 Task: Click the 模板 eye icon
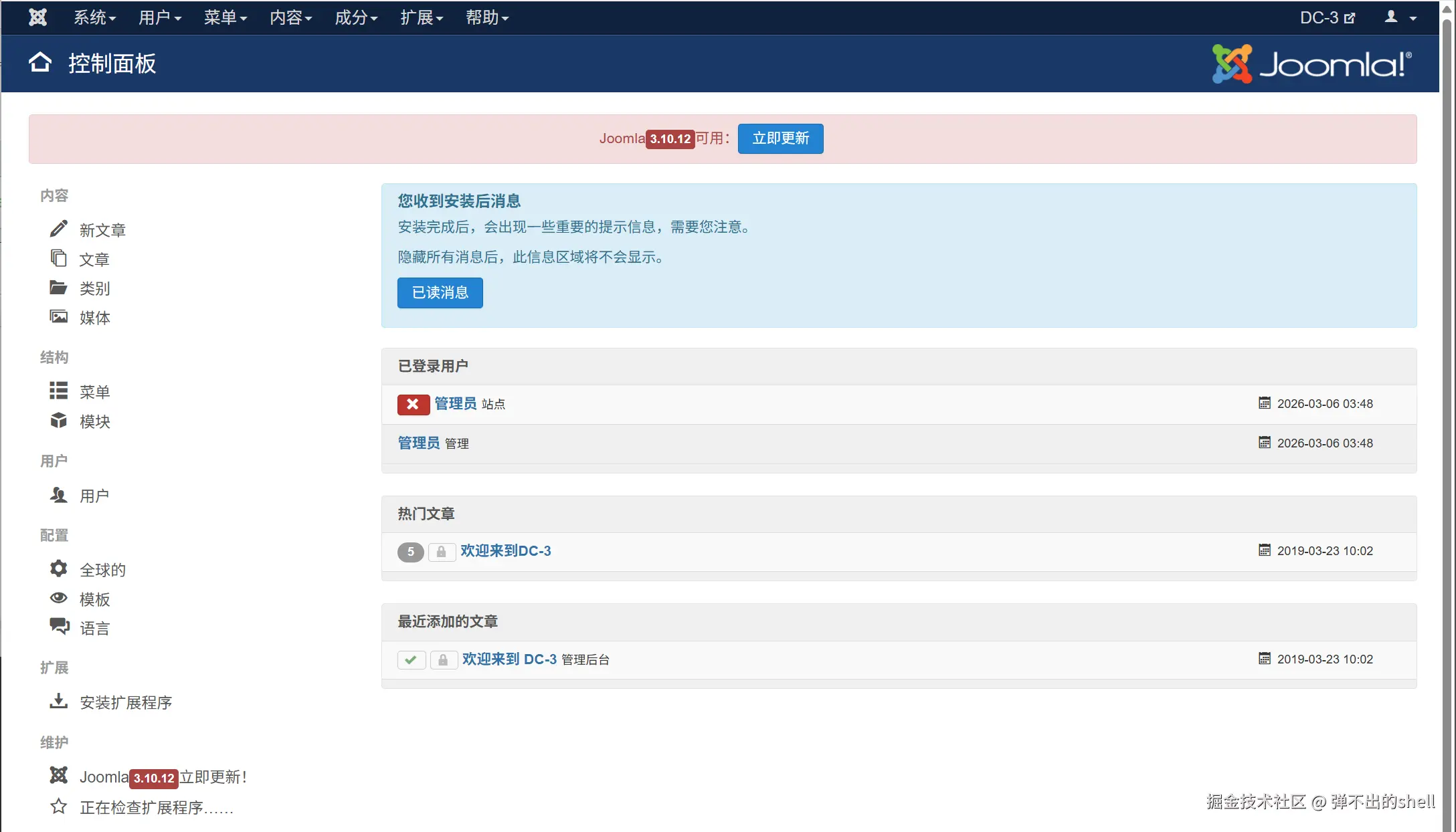pyautogui.click(x=58, y=598)
